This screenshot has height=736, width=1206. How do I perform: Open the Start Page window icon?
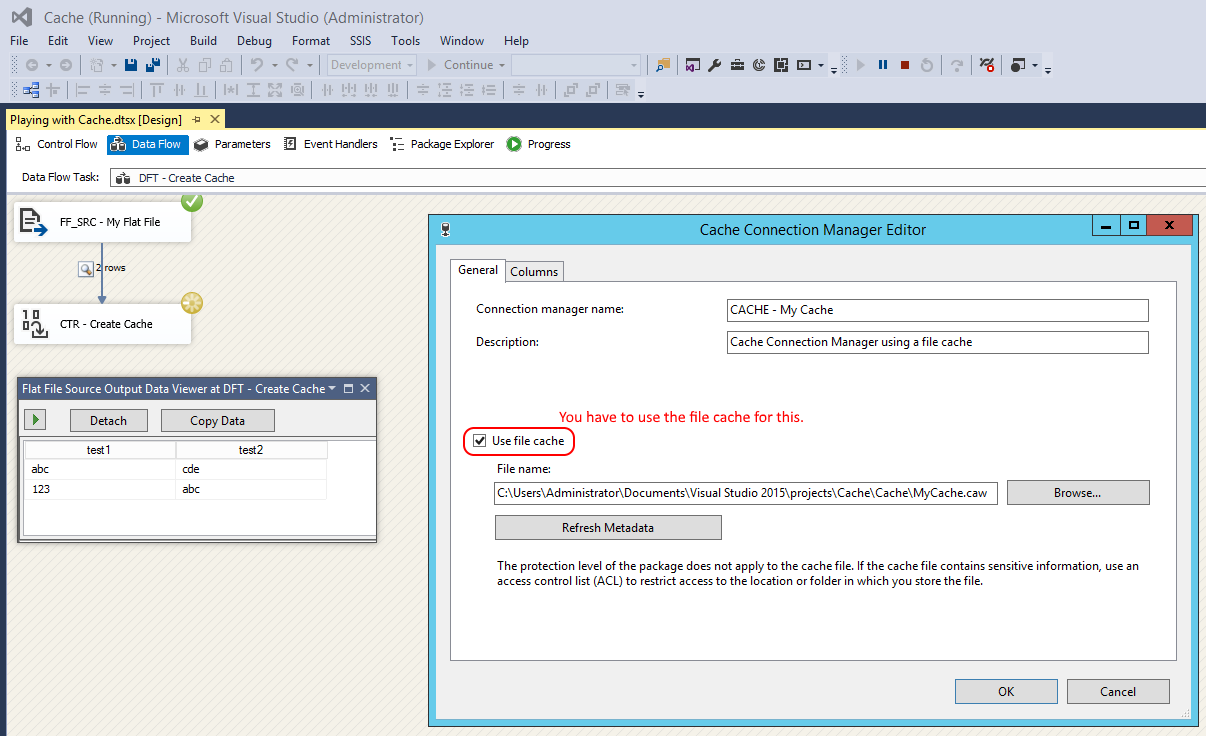click(x=693, y=65)
